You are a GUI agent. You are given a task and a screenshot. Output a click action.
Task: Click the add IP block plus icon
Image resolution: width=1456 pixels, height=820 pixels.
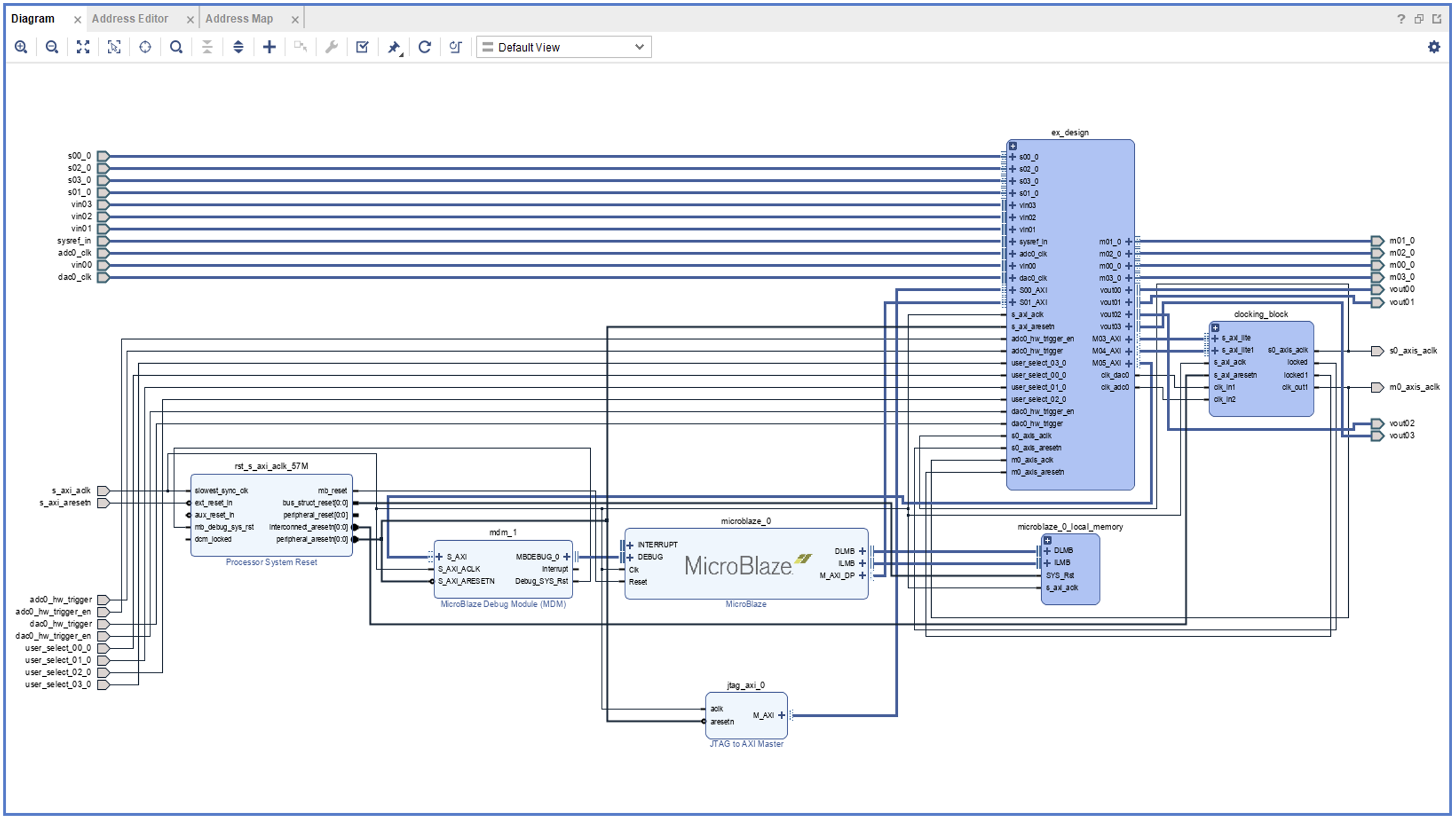(x=270, y=46)
